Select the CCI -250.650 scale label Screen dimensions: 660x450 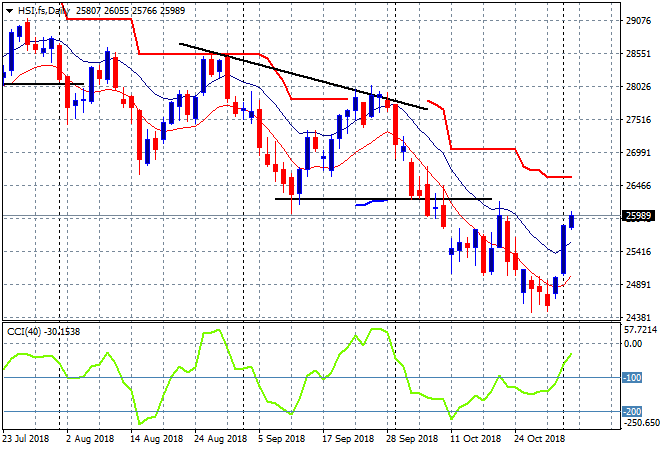(x=641, y=423)
